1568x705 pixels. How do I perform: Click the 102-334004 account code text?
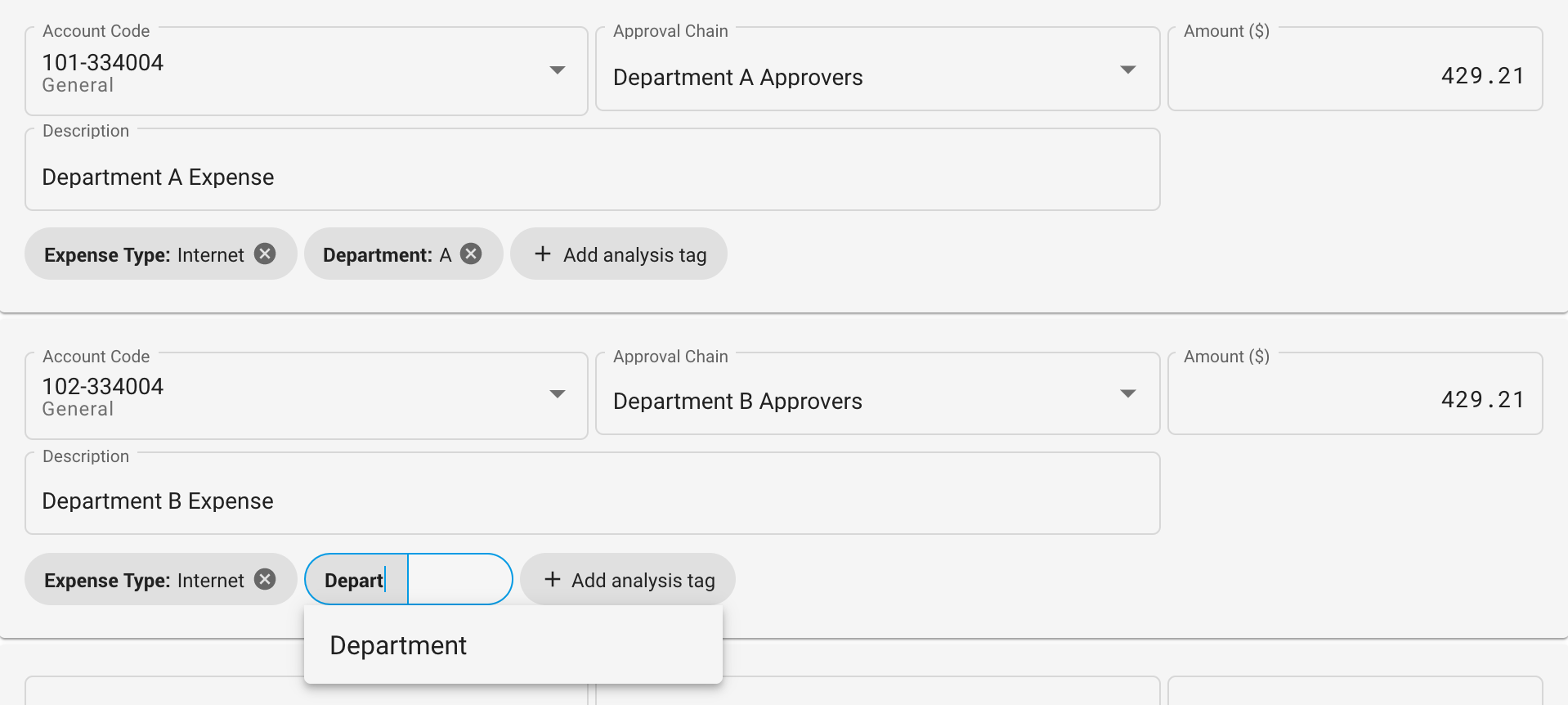pos(103,386)
